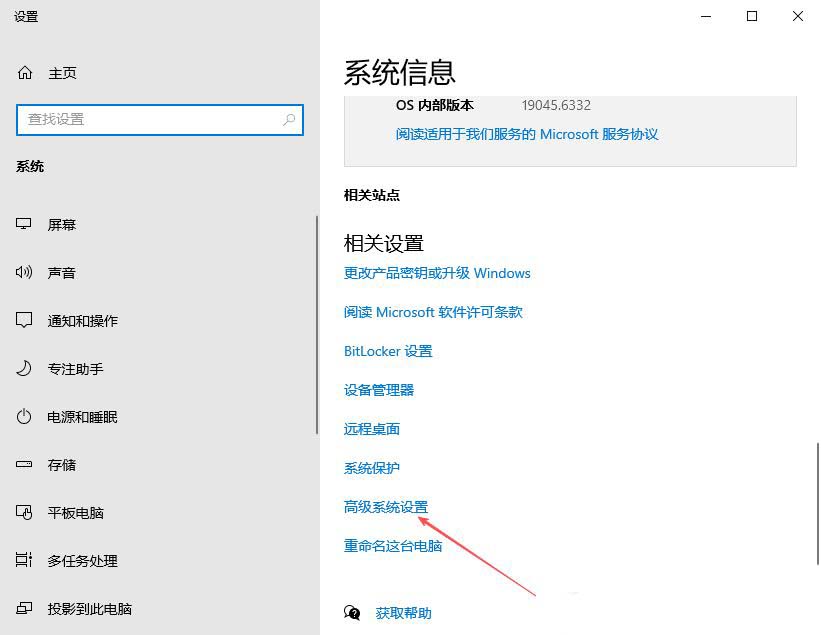The width and height of the screenshot is (821, 635).
Task: Open 多任务处理 settings
Action: [x=83, y=560]
